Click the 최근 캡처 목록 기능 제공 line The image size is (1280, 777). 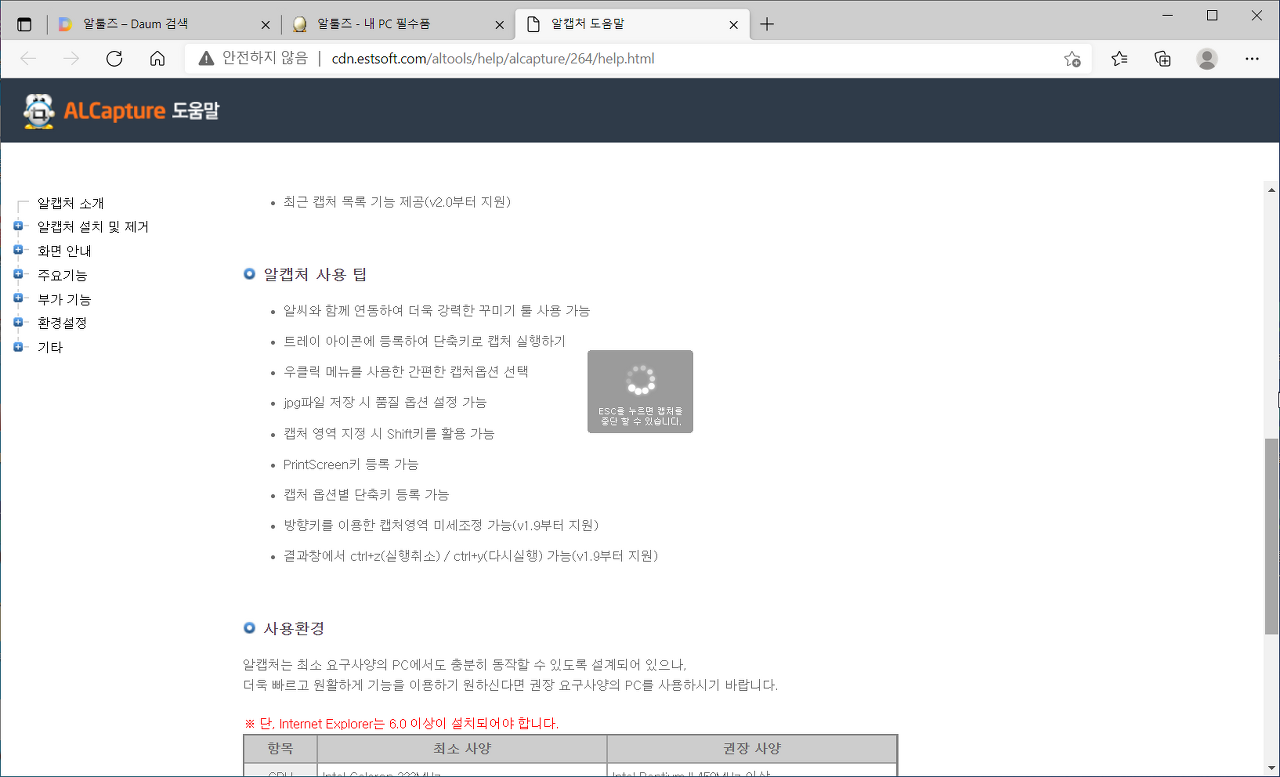[397, 202]
